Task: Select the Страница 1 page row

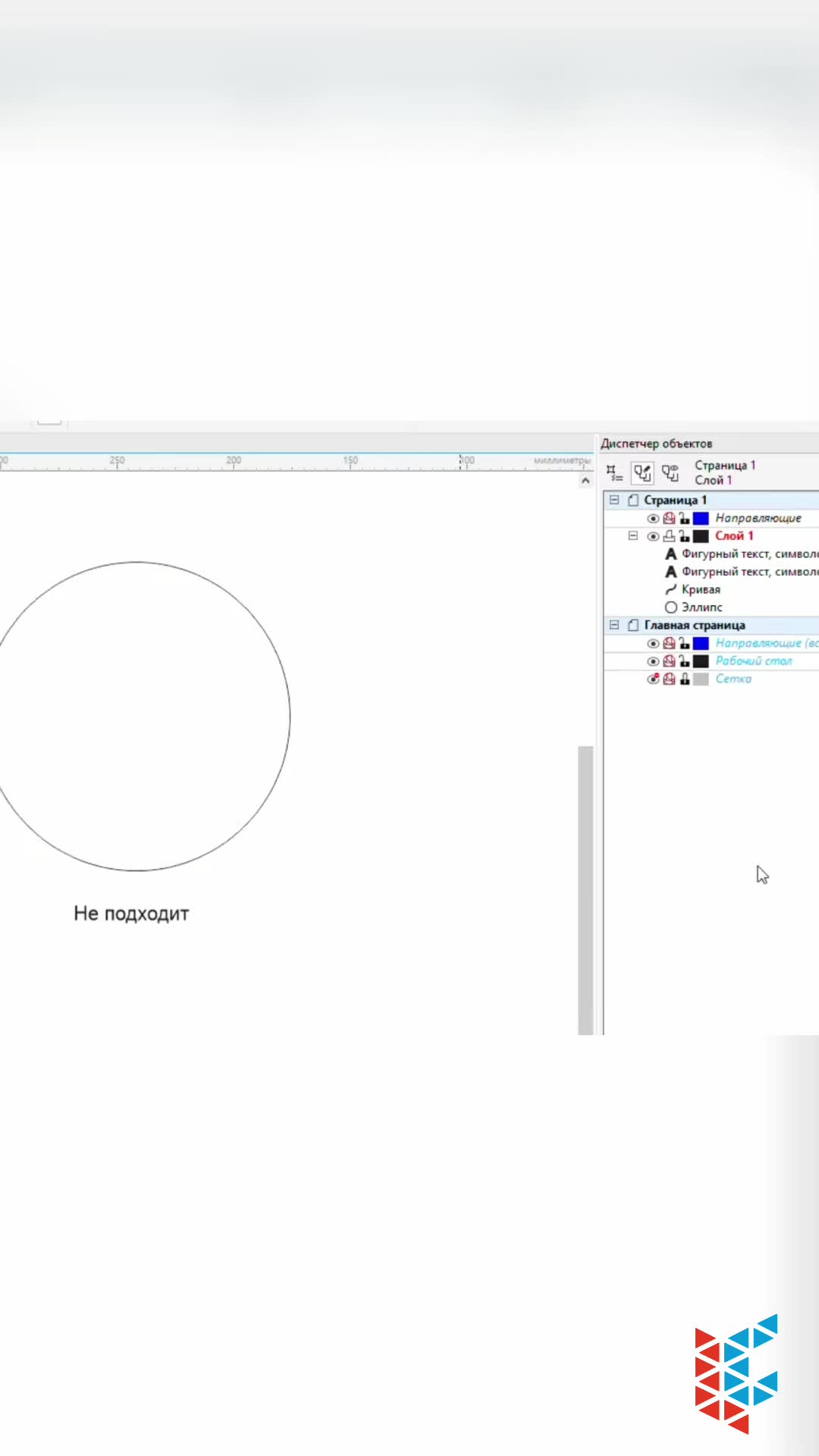Action: [x=711, y=500]
